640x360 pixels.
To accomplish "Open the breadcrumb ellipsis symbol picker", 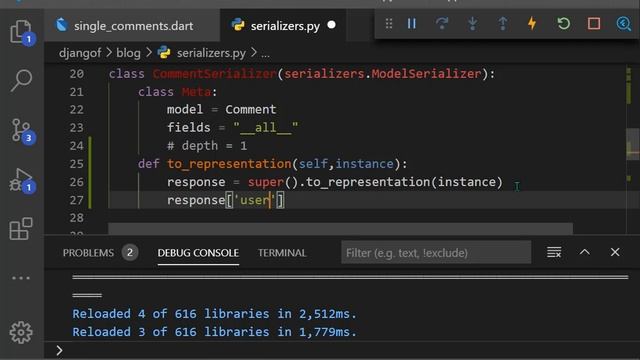I will pos(265,53).
